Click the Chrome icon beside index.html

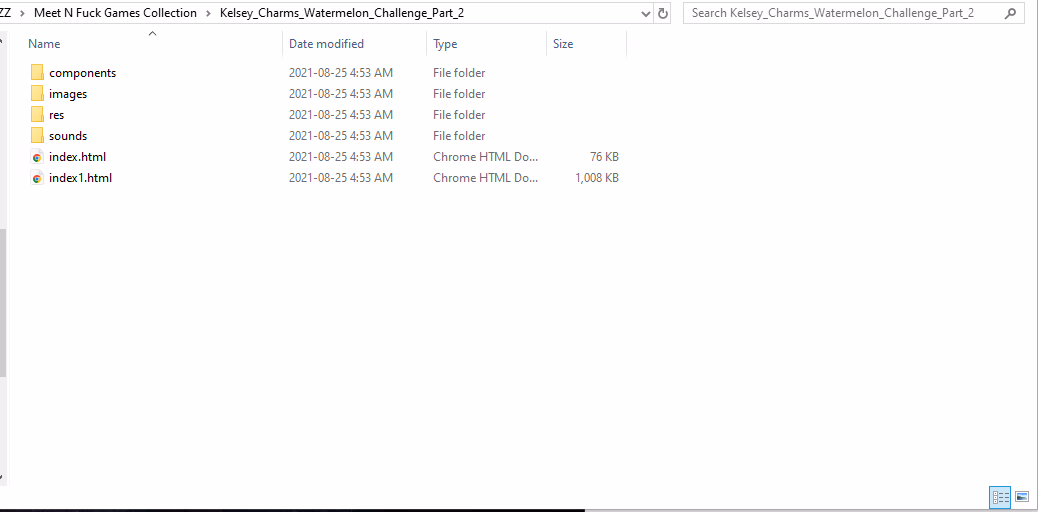tap(37, 157)
